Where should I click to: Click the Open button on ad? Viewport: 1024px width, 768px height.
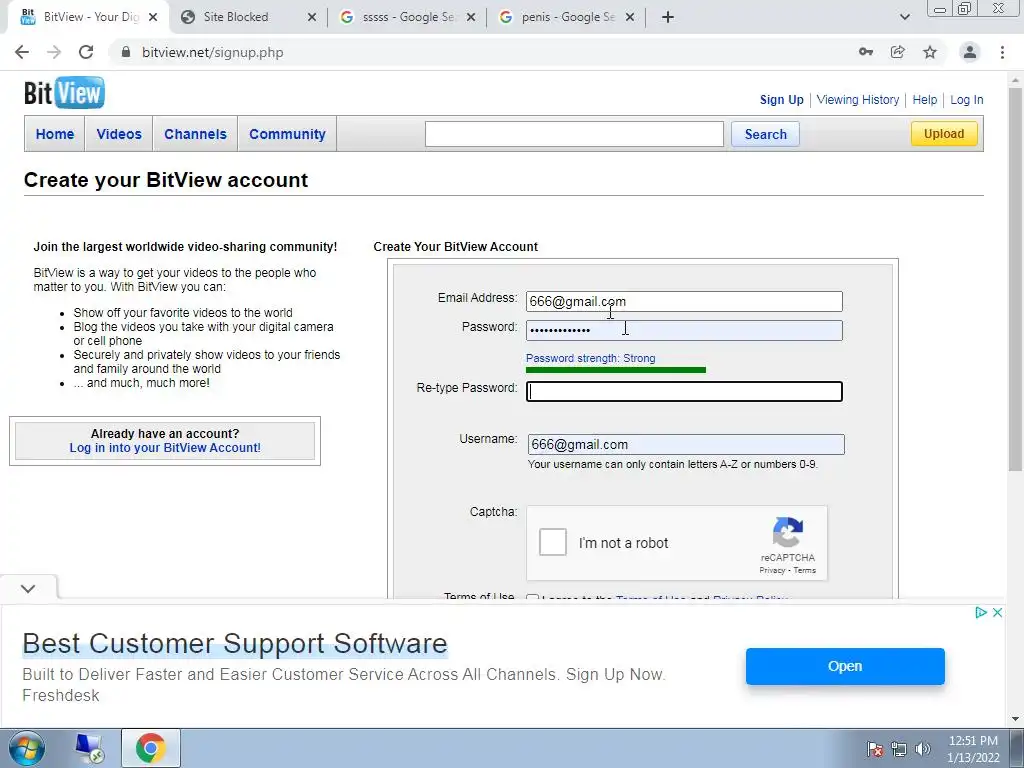[x=845, y=666]
